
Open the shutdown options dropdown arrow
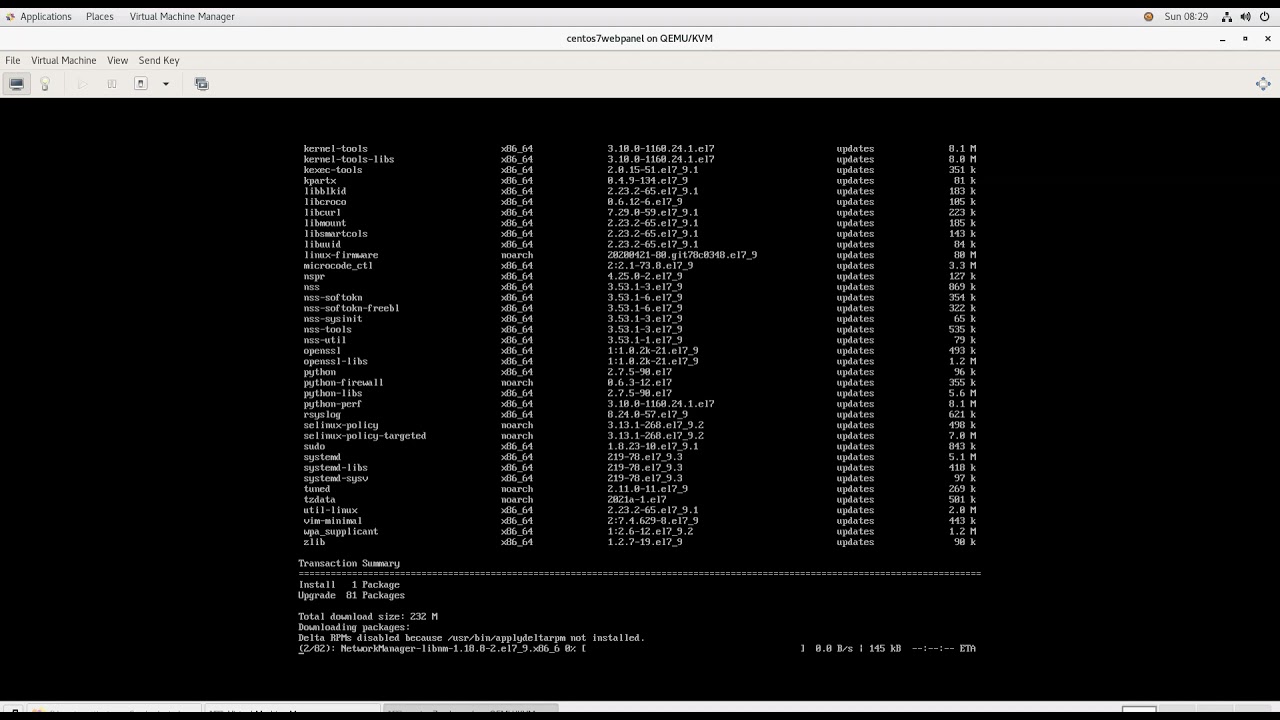coord(166,84)
